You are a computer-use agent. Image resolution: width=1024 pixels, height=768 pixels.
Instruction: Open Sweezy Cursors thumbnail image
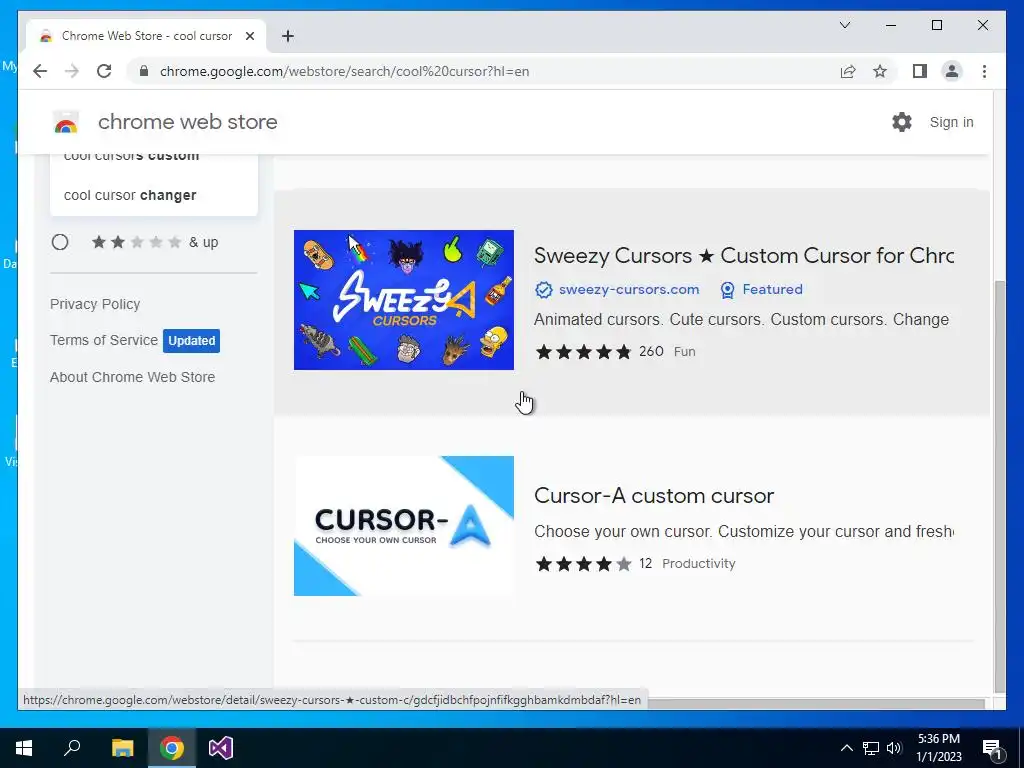pos(404,300)
